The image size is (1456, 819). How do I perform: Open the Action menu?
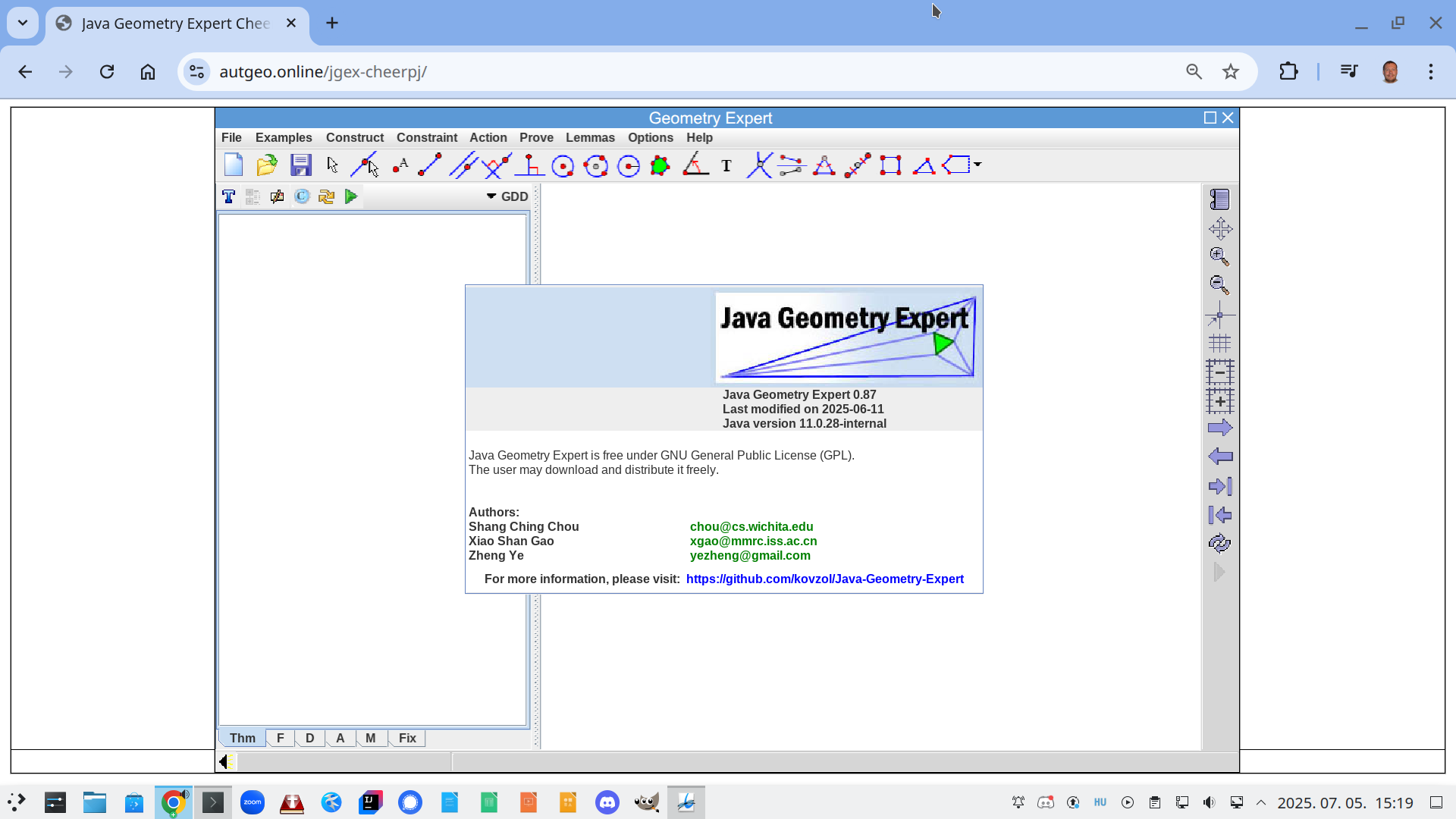[488, 137]
